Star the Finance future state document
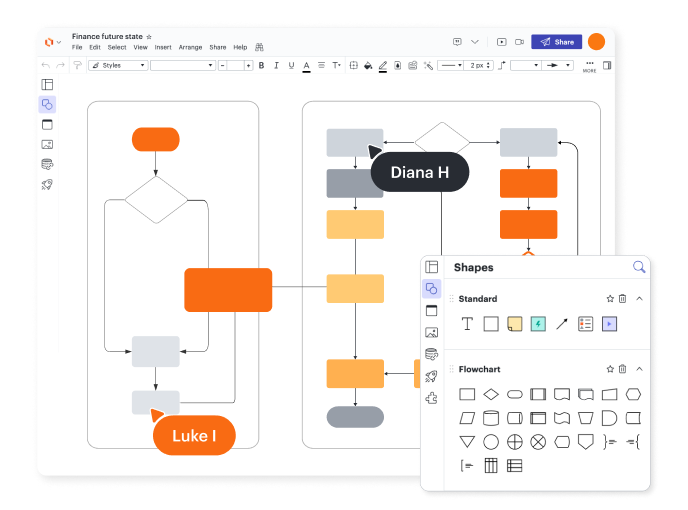 [149, 36]
